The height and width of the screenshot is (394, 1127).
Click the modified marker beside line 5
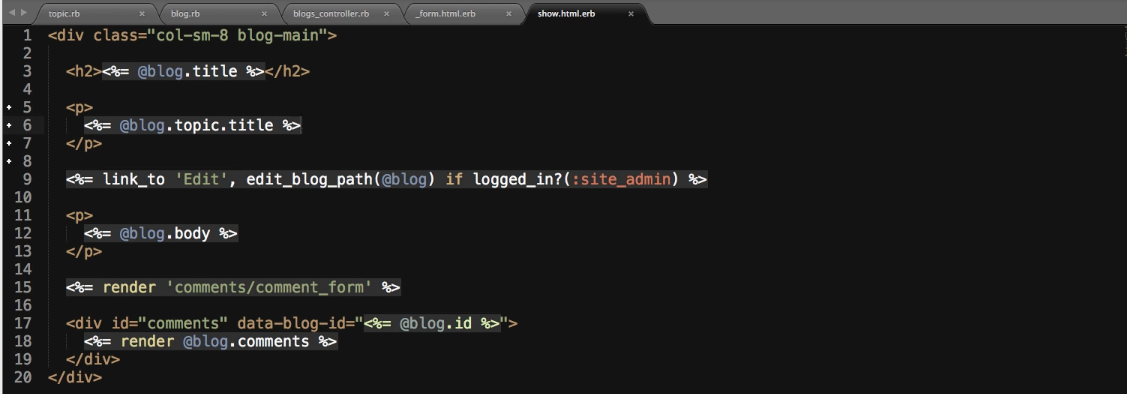click(9, 107)
